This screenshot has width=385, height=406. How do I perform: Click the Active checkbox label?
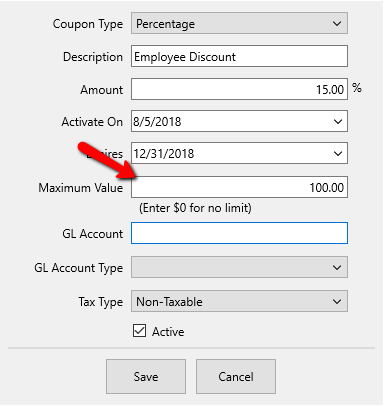point(168,332)
